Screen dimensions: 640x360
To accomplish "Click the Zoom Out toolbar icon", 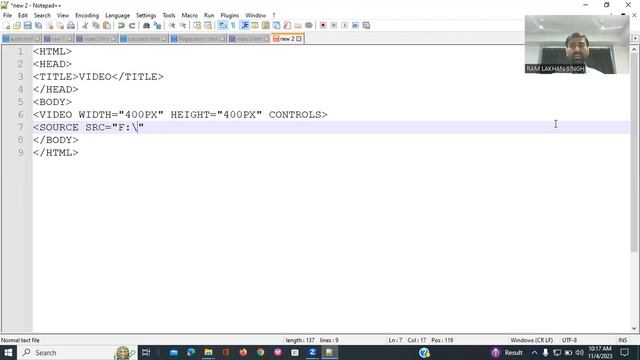I will (x=182, y=25).
